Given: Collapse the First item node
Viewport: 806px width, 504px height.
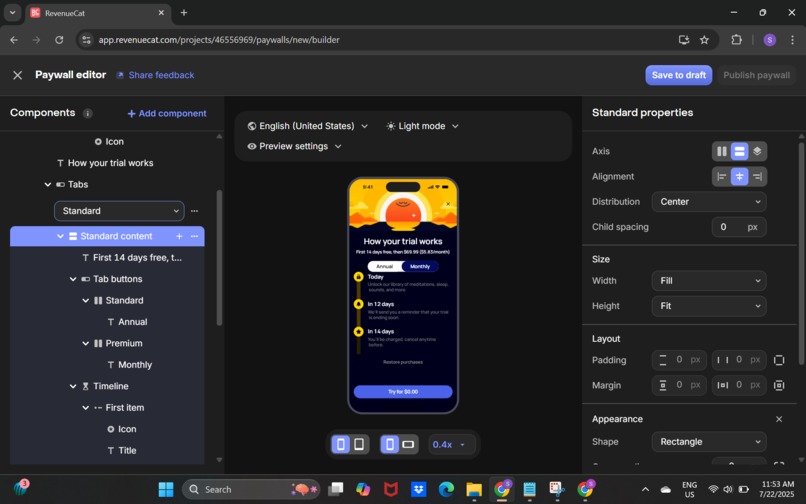Looking at the screenshot, I should [85, 407].
